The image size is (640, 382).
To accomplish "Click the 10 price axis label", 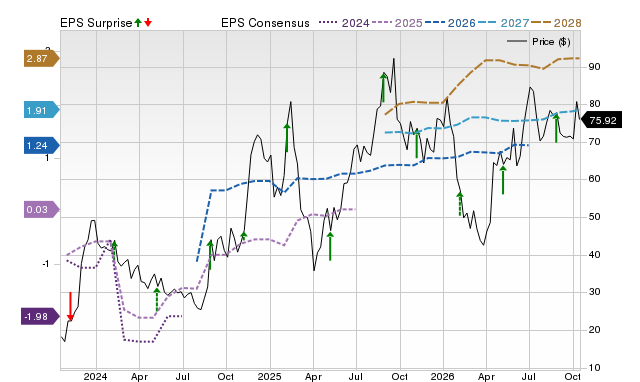I will click(x=594, y=368).
